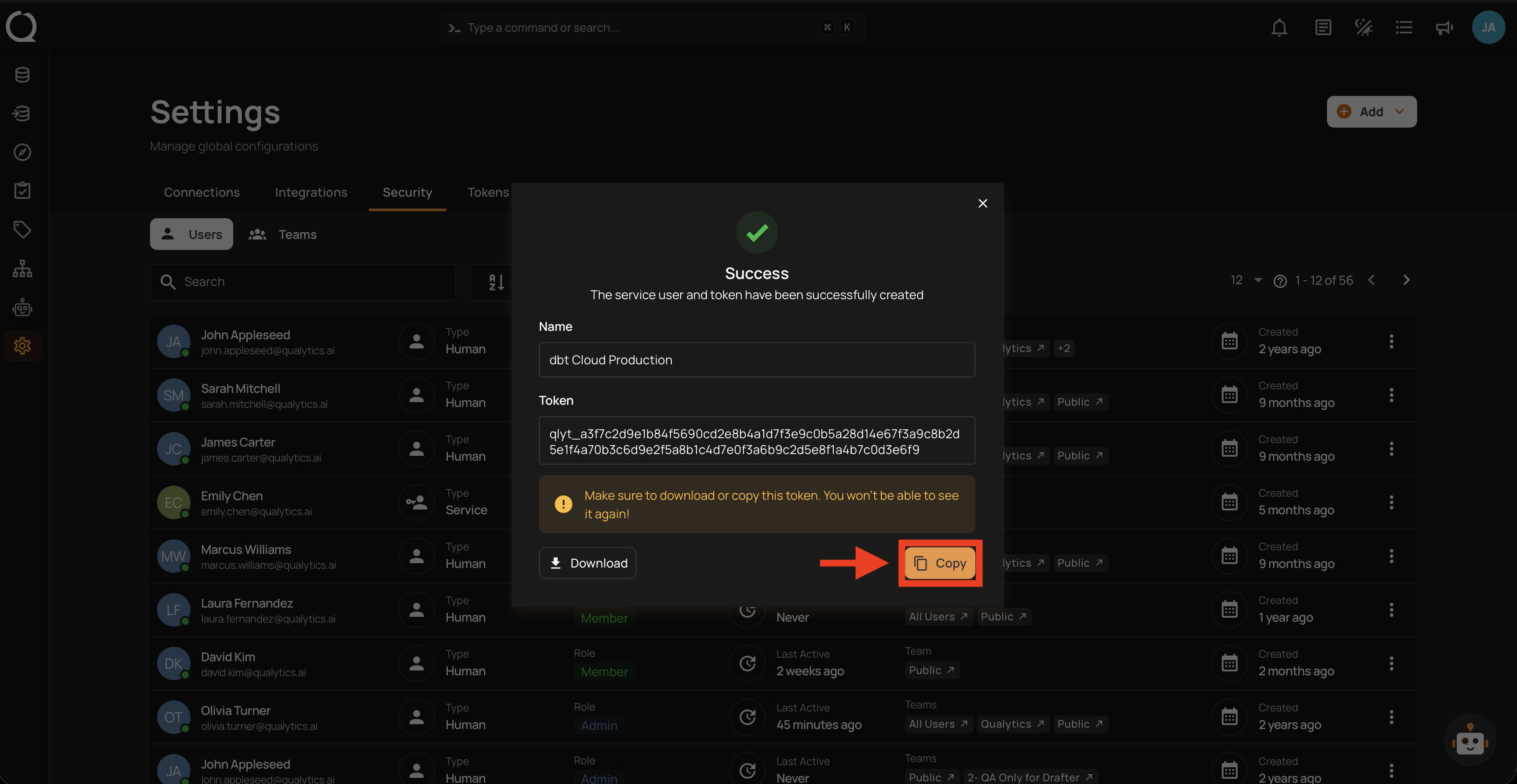Screen dimensions: 1517x784
Task: Click the magic wand icon in header
Action: [1364, 28]
